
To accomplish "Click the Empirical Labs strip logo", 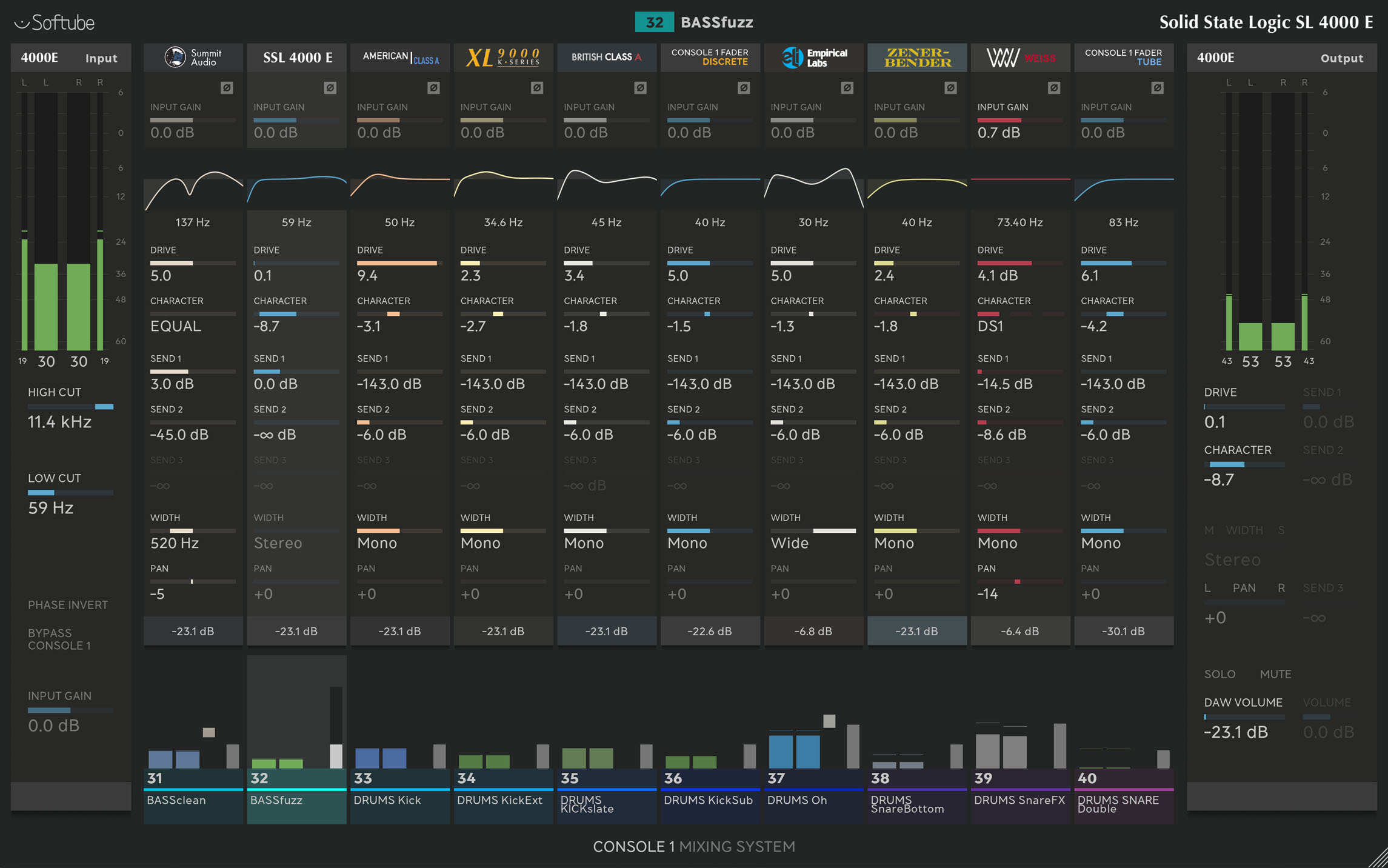I will tap(813, 58).
